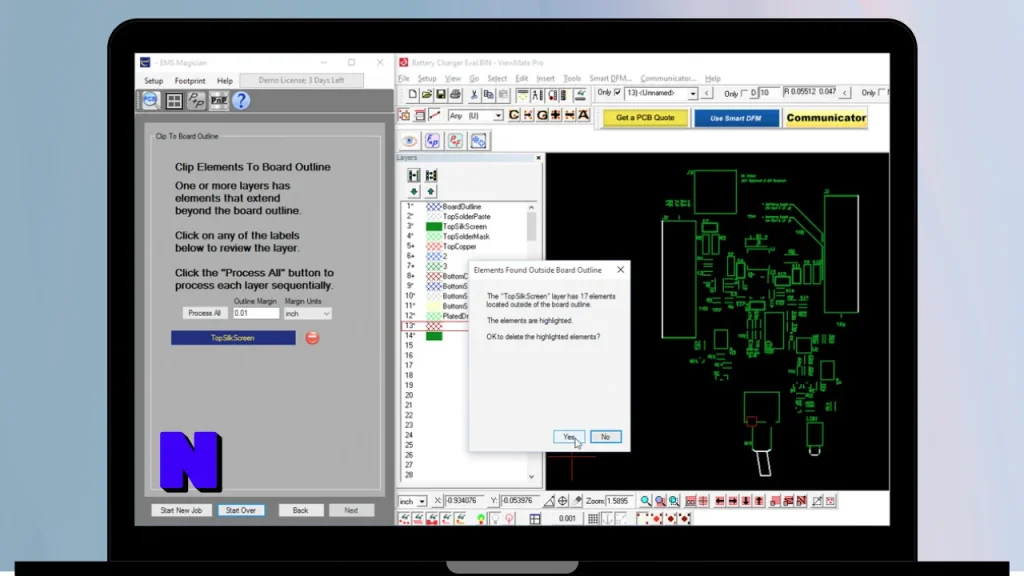
Task: Open the Setup menu in EMS Magician
Action: [153, 81]
